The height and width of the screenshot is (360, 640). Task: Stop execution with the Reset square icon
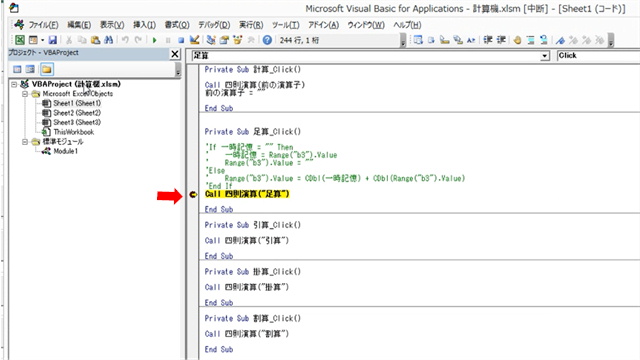(x=181, y=40)
